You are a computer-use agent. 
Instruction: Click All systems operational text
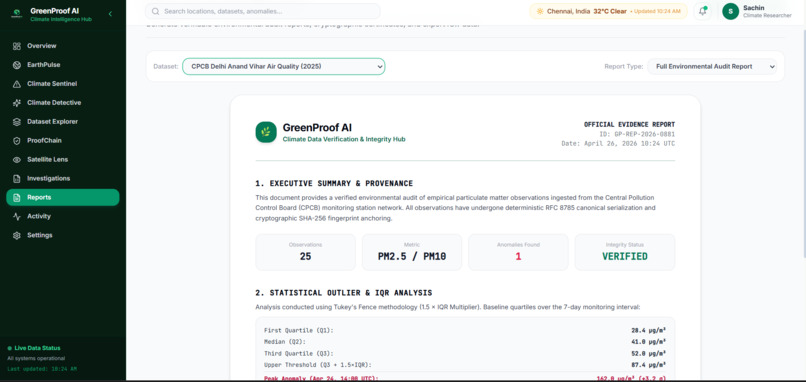(36, 358)
